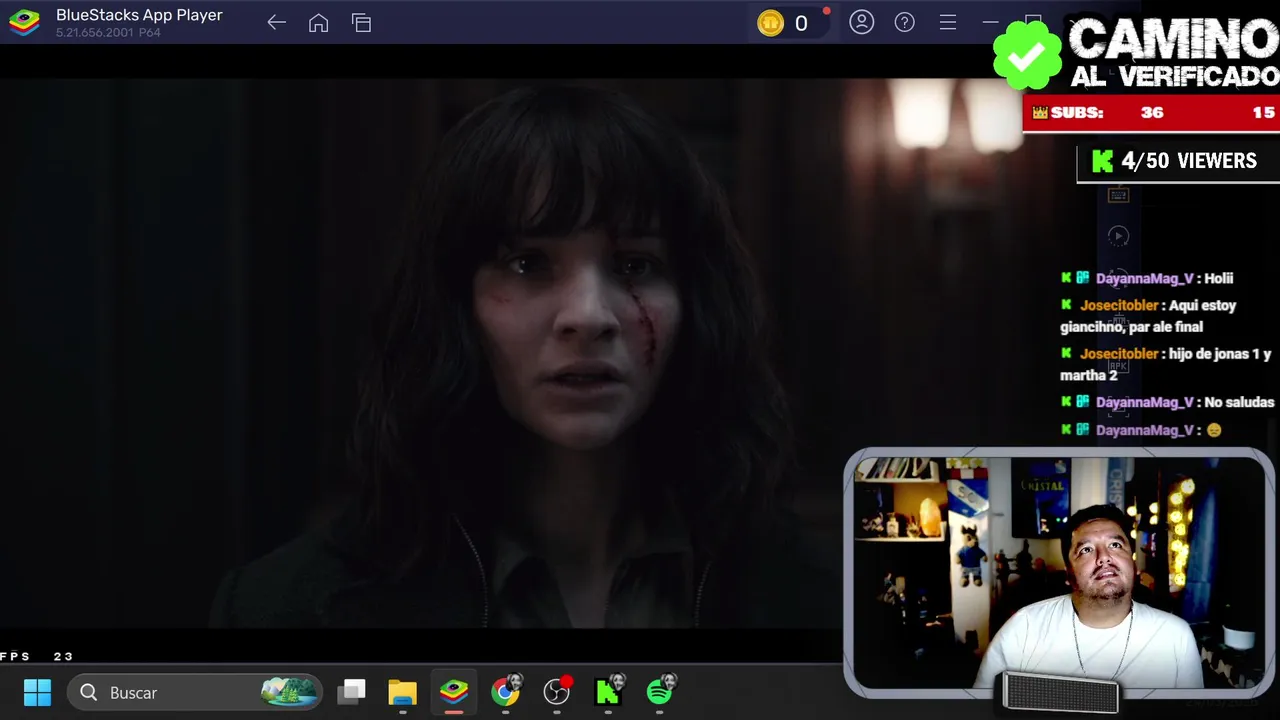The image size is (1280, 720).
Task: Click Josecitobler's "Aqui estoy" chat message
Action: pos(1148,316)
